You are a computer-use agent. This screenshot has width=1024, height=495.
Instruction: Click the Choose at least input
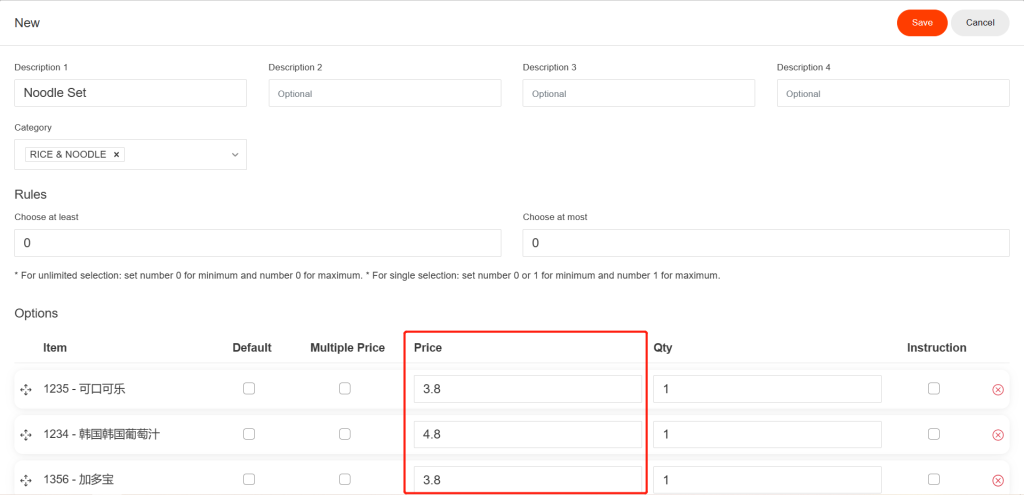point(258,243)
